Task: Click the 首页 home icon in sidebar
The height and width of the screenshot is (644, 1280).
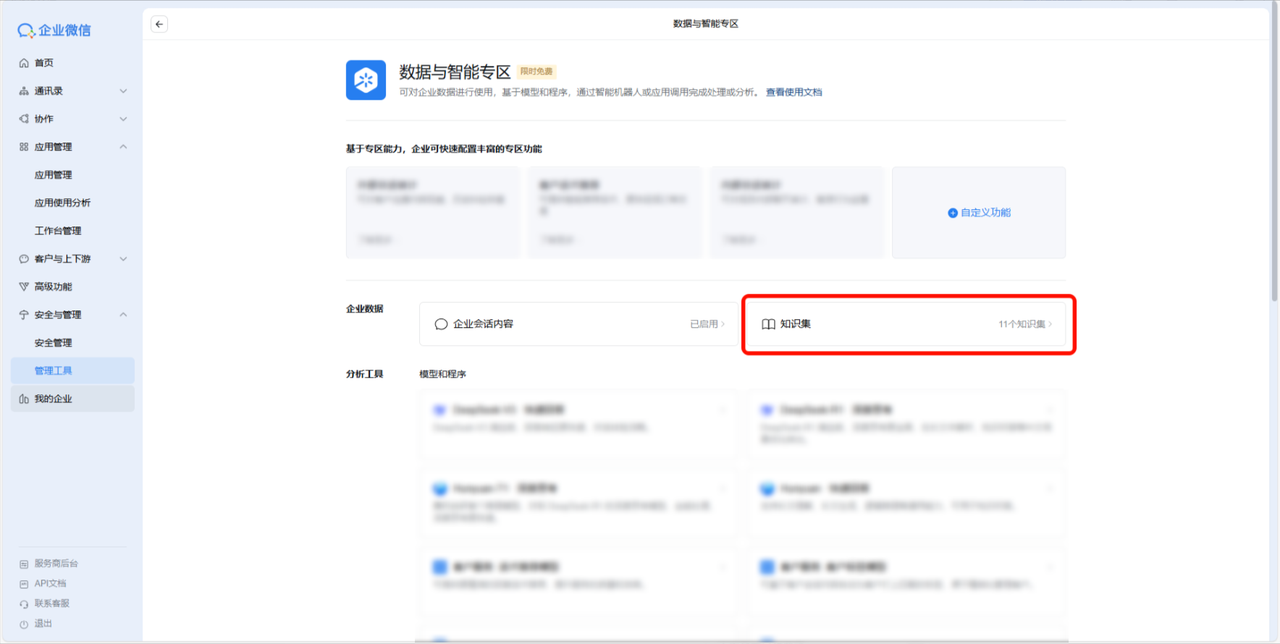Action: (24, 63)
